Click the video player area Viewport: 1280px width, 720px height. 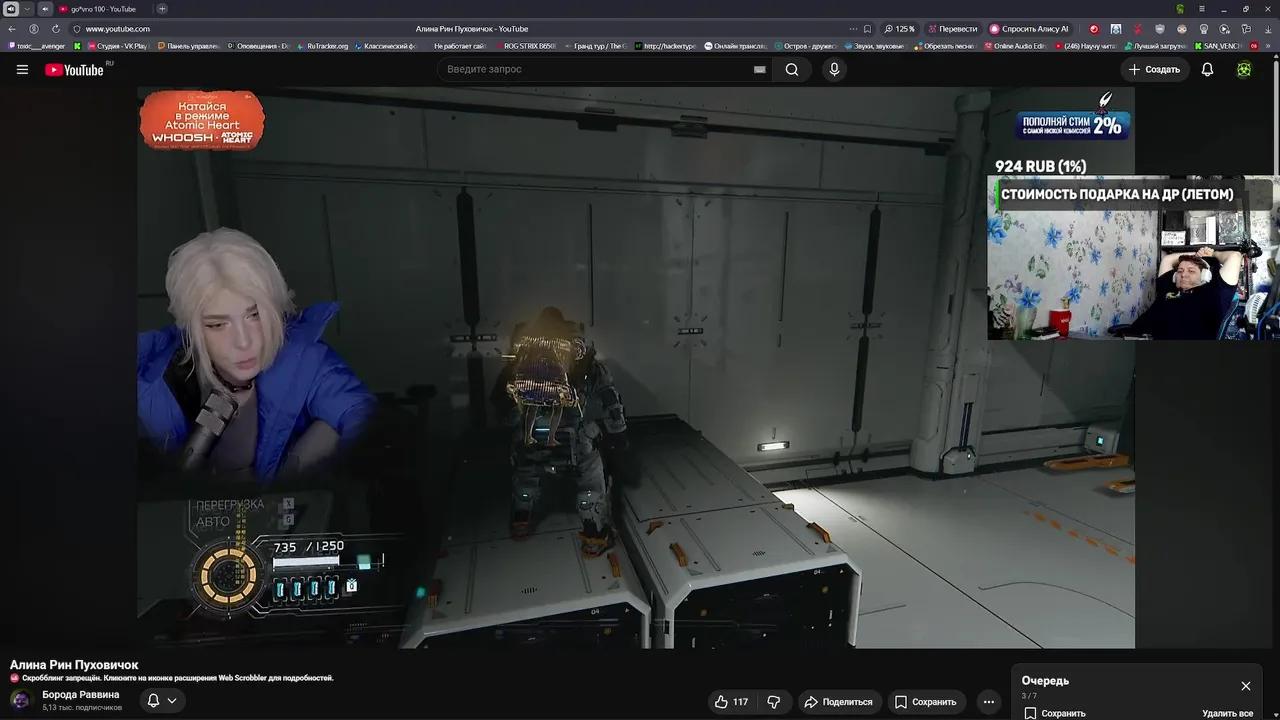(636, 368)
